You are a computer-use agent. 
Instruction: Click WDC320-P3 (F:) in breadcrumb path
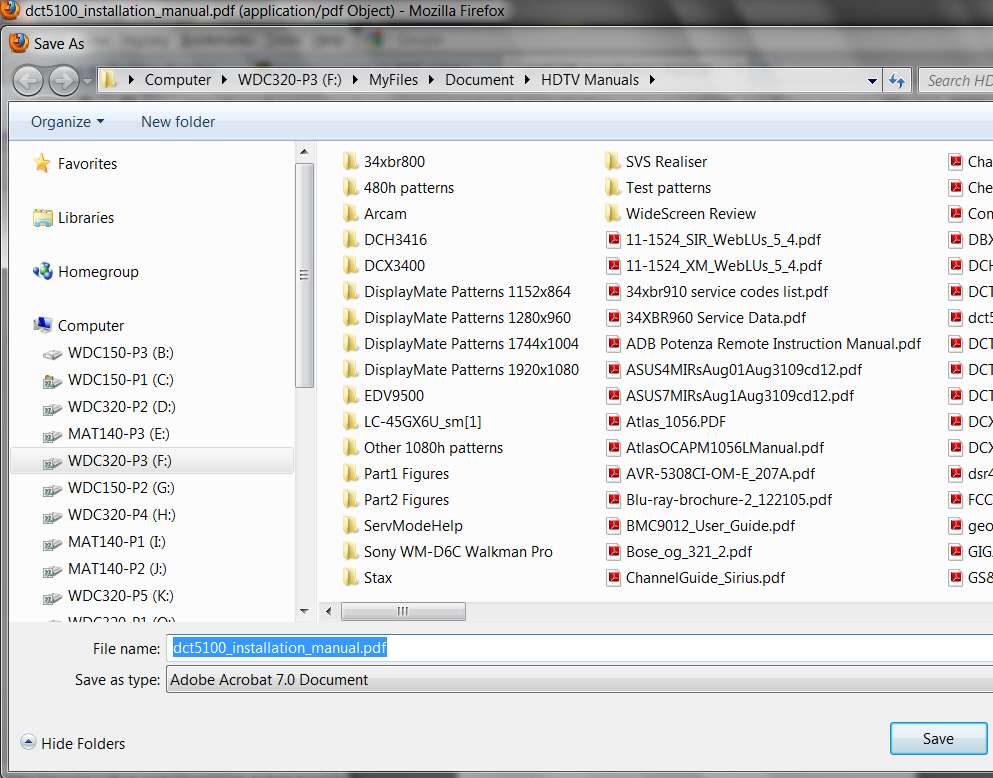coord(289,80)
